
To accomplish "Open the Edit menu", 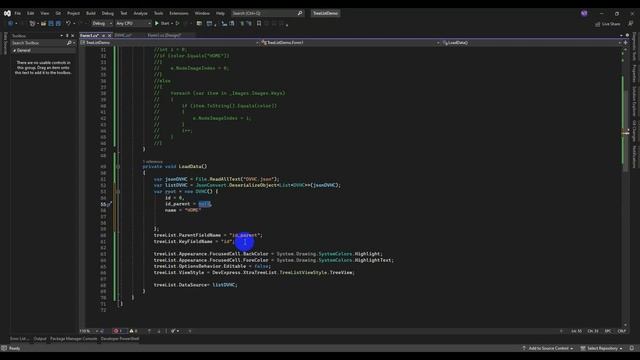I will point(31,13).
